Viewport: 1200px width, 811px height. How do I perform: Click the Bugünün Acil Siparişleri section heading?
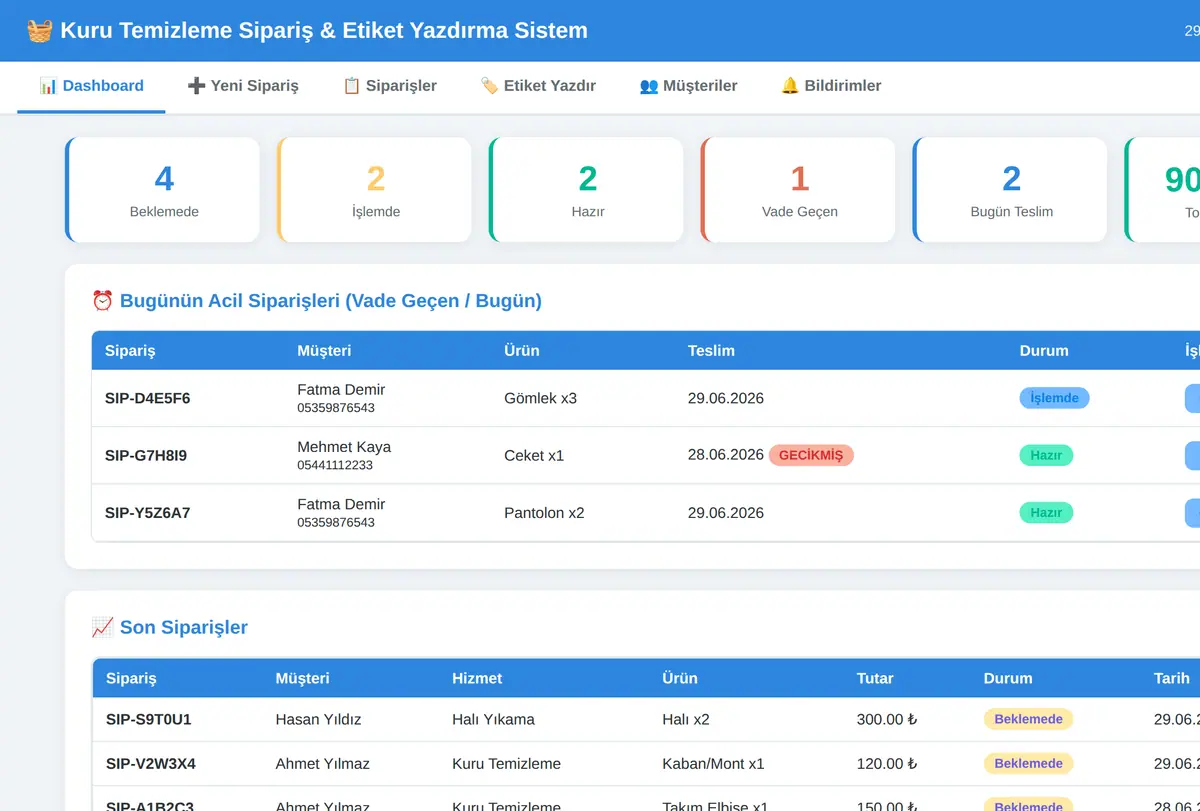pos(331,301)
